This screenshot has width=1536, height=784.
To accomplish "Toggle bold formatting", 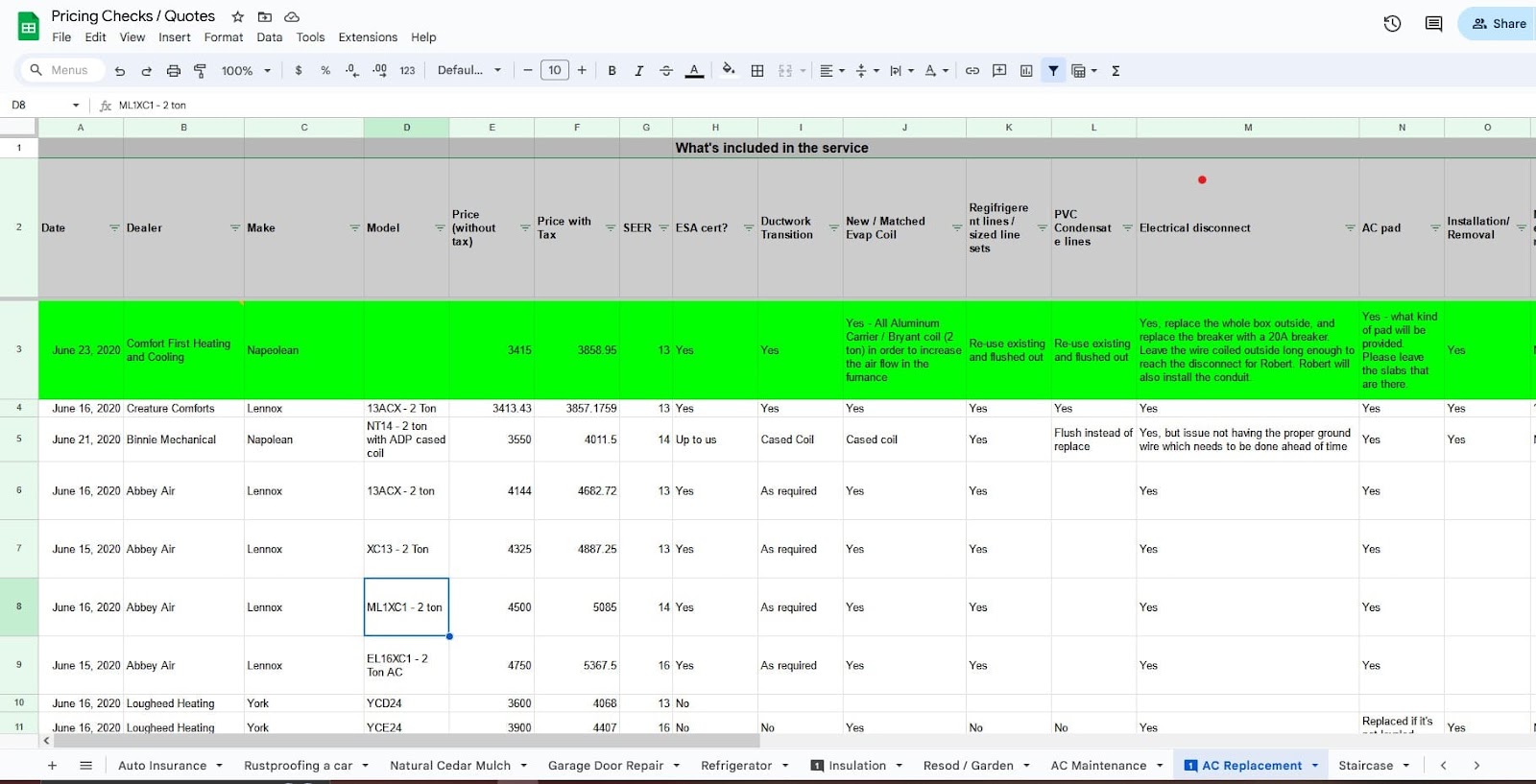I will click(612, 71).
